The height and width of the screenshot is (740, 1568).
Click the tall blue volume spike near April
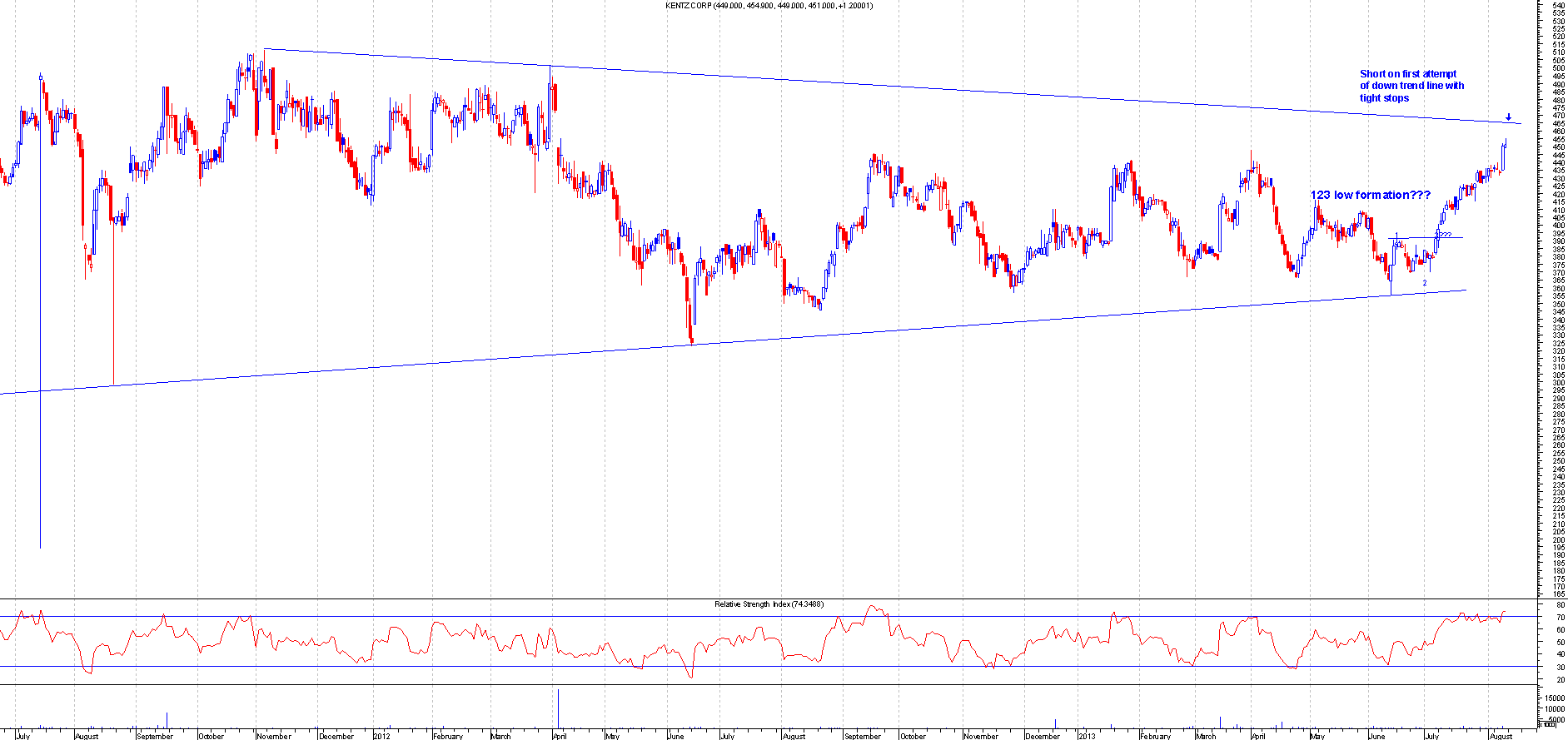[558, 708]
